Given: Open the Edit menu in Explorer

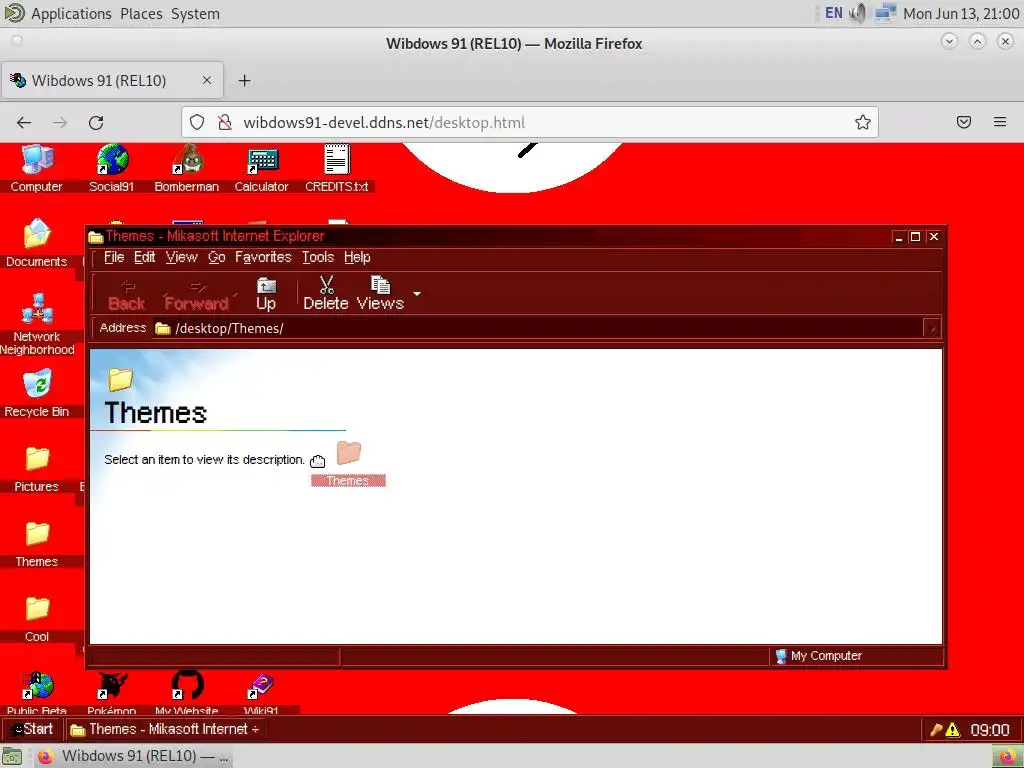Looking at the screenshot, I should pyautogui.click(x=144, y=257).
